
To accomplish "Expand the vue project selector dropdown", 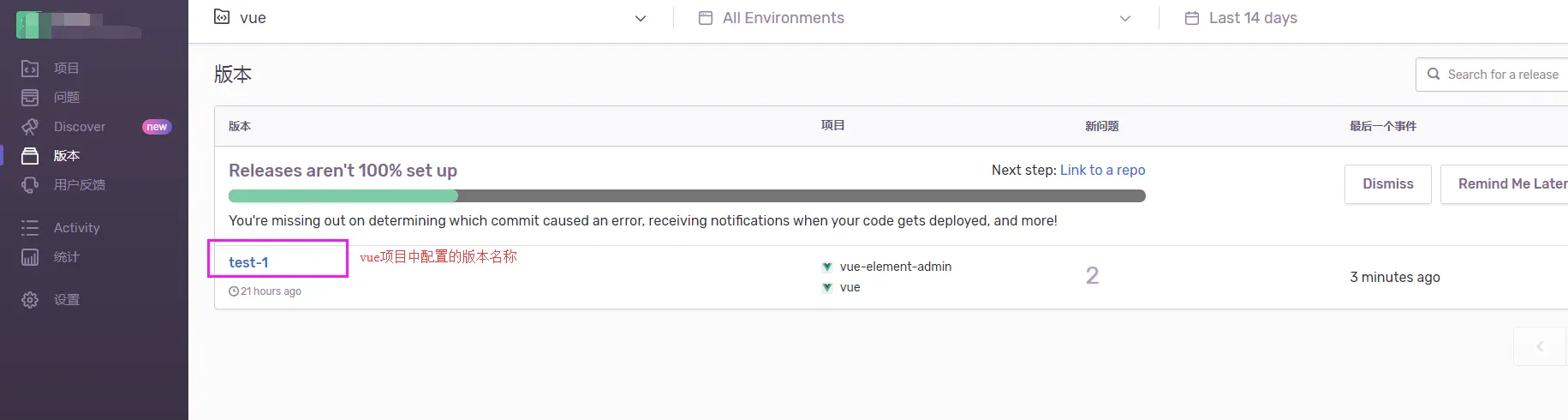I will click(640, 18).
